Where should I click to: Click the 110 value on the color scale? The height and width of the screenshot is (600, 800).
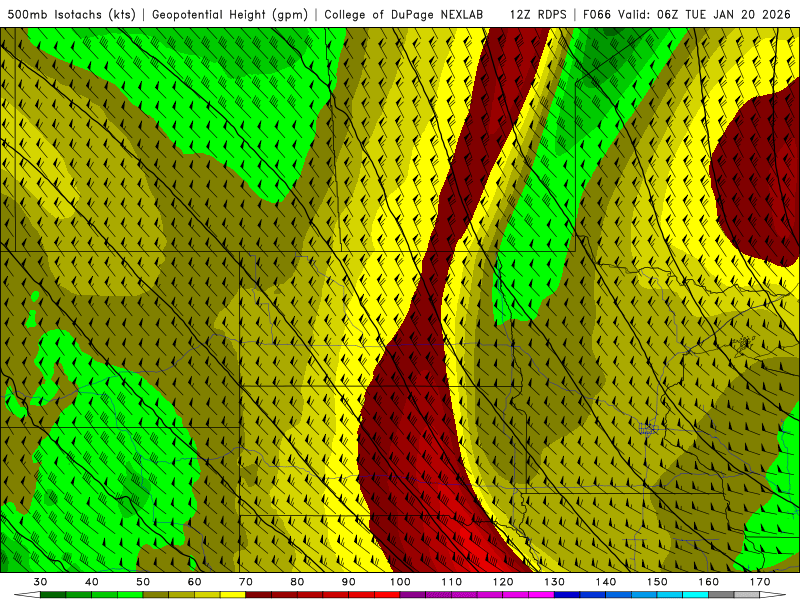pyautogui.click(x=452, y=582)
